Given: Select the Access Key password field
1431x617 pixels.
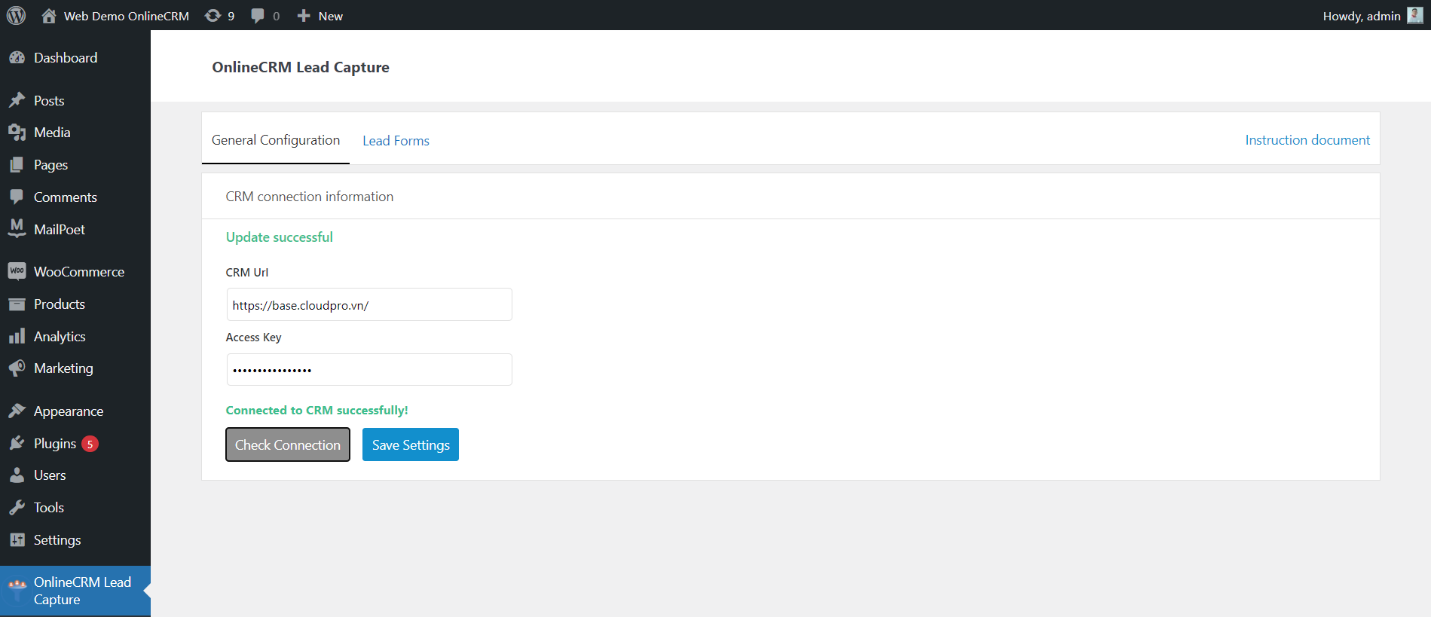Looking at the screenshot, I should pos(369,369).
